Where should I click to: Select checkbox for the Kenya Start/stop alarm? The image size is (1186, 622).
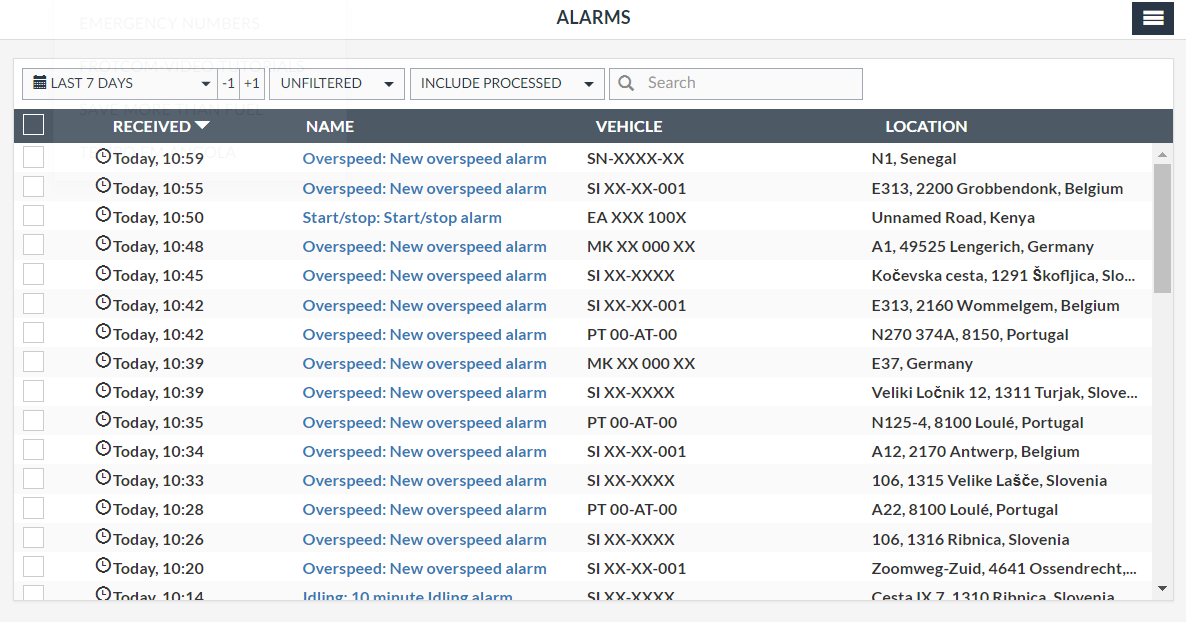[x=33, y=216]
